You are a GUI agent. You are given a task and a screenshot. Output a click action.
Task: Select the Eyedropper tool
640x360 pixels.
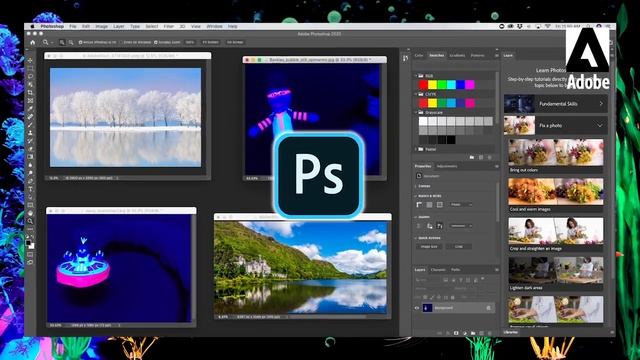point(30,109)
